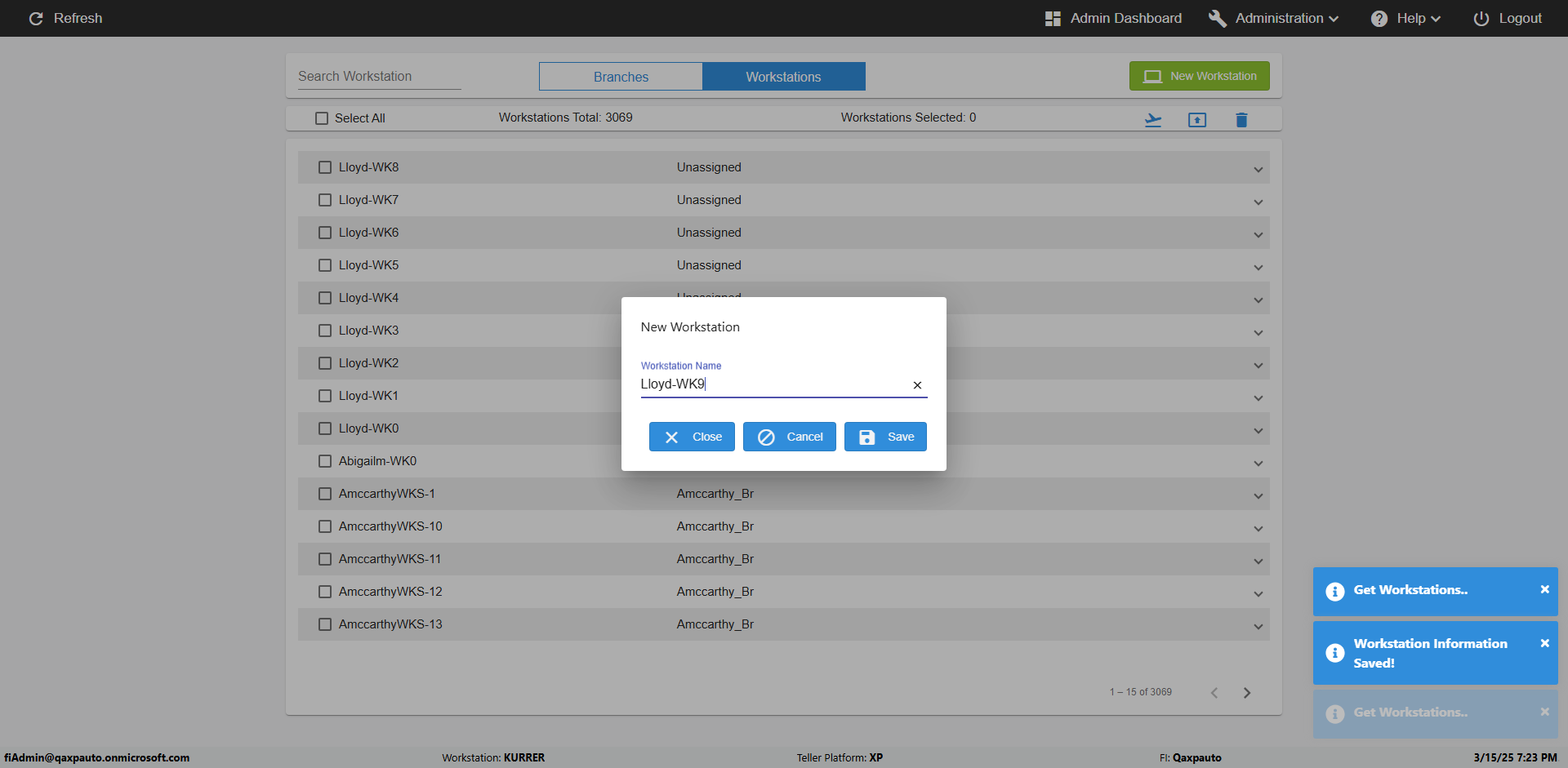1568x768 pixels.
Task: Check the Abigailm-WK0 checkbox
Action: [325, 461]
